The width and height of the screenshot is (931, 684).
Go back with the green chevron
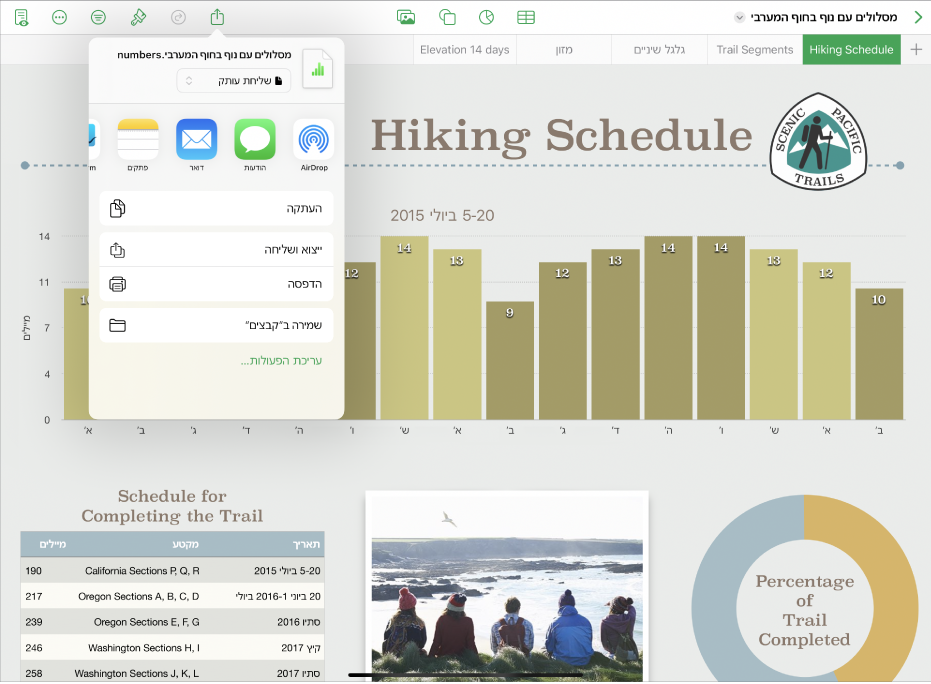point(918,17)
